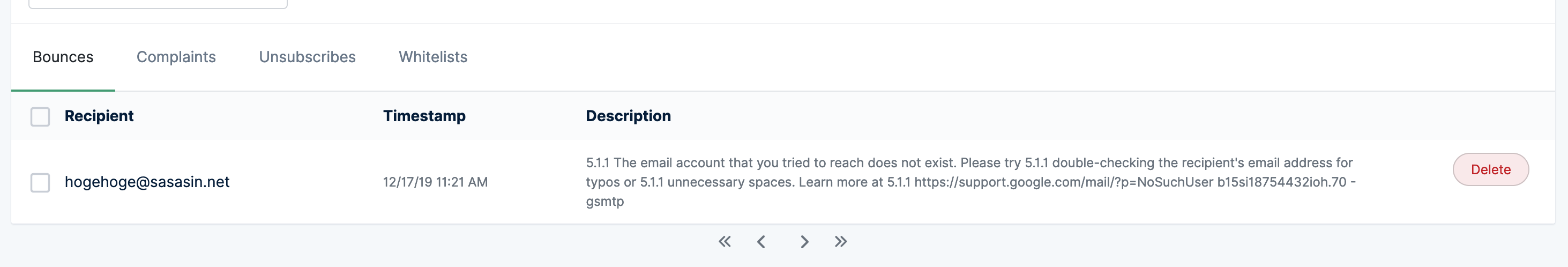Go to the previous page of results
Screen dimensions: 1568x267
pos(761,242)
